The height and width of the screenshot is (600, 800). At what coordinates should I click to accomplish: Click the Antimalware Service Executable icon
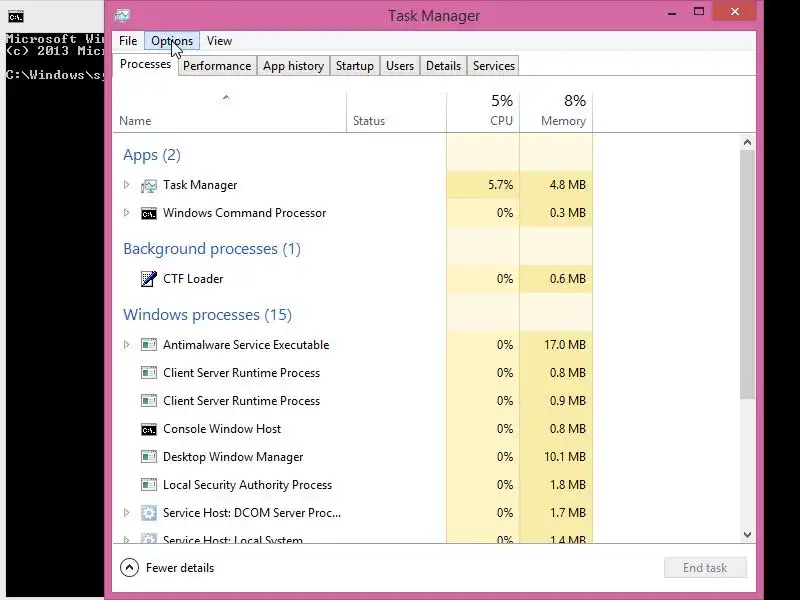click(148, 345)
